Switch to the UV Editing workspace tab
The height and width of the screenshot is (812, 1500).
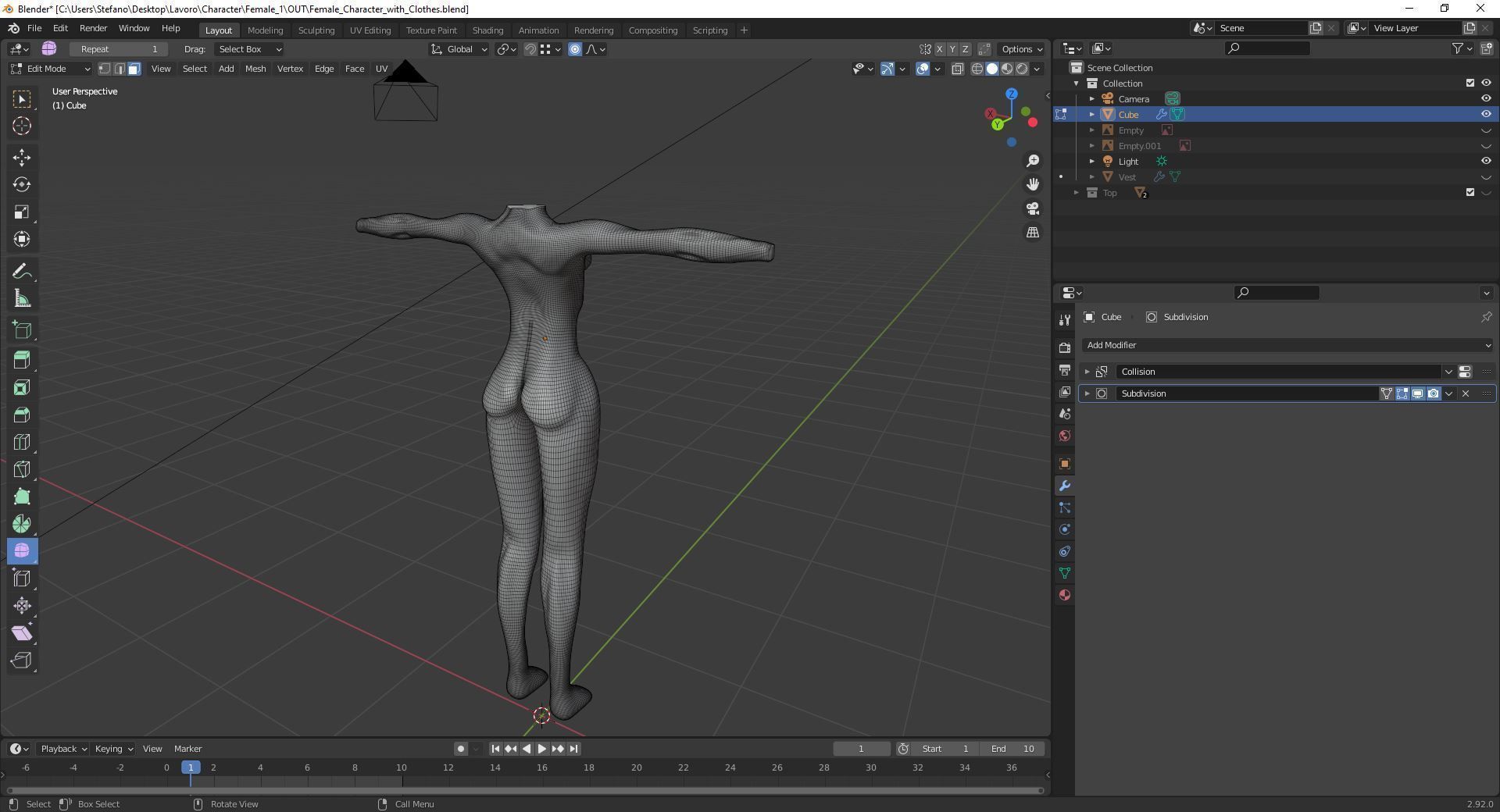pos(370,30)
